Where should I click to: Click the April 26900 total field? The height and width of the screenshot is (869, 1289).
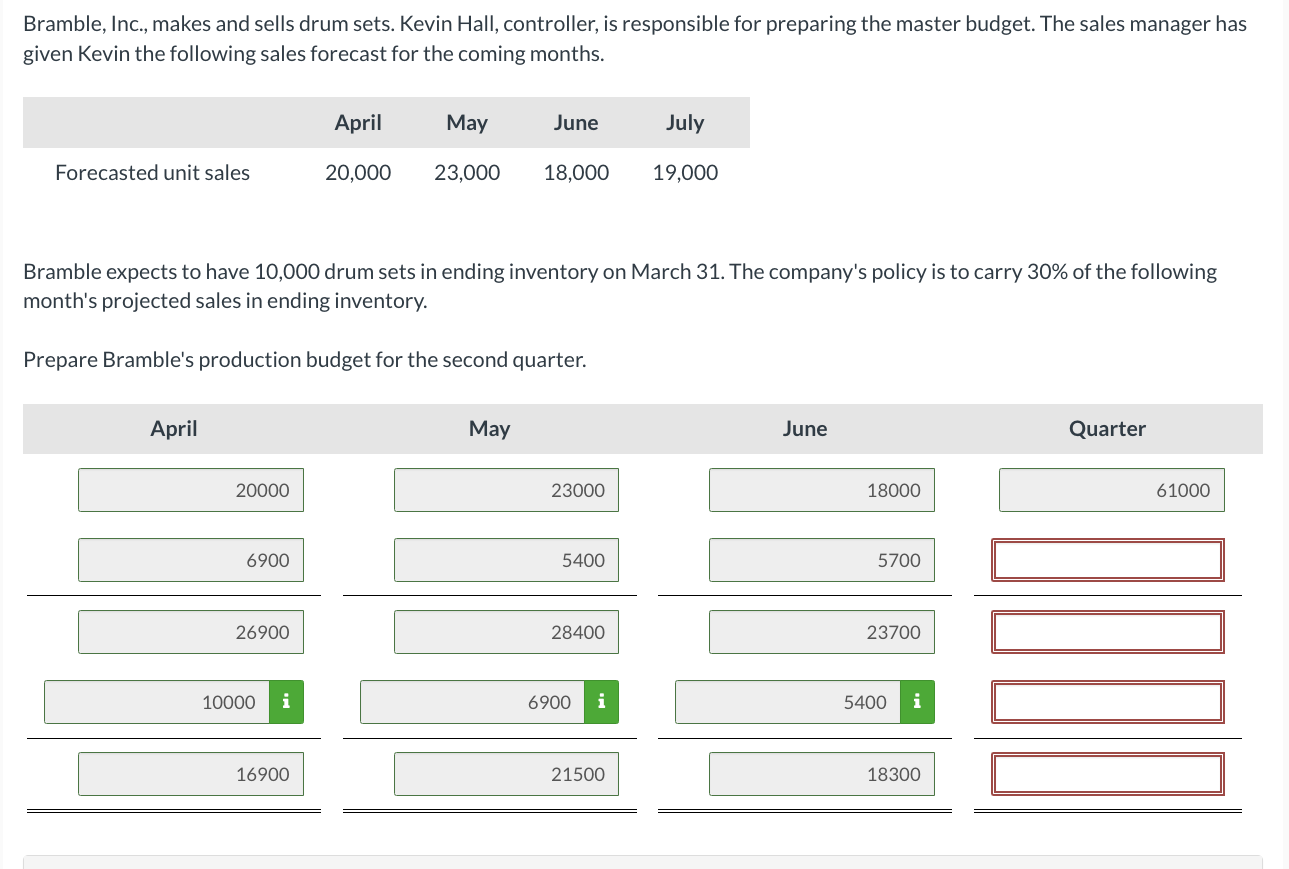[191, 632]
